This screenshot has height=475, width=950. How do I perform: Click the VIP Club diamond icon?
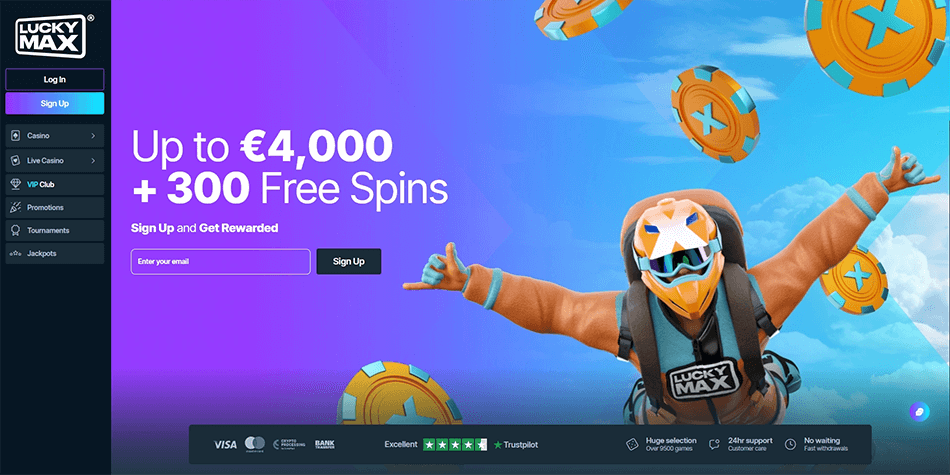pyautogui.click(x=15, y=184)
